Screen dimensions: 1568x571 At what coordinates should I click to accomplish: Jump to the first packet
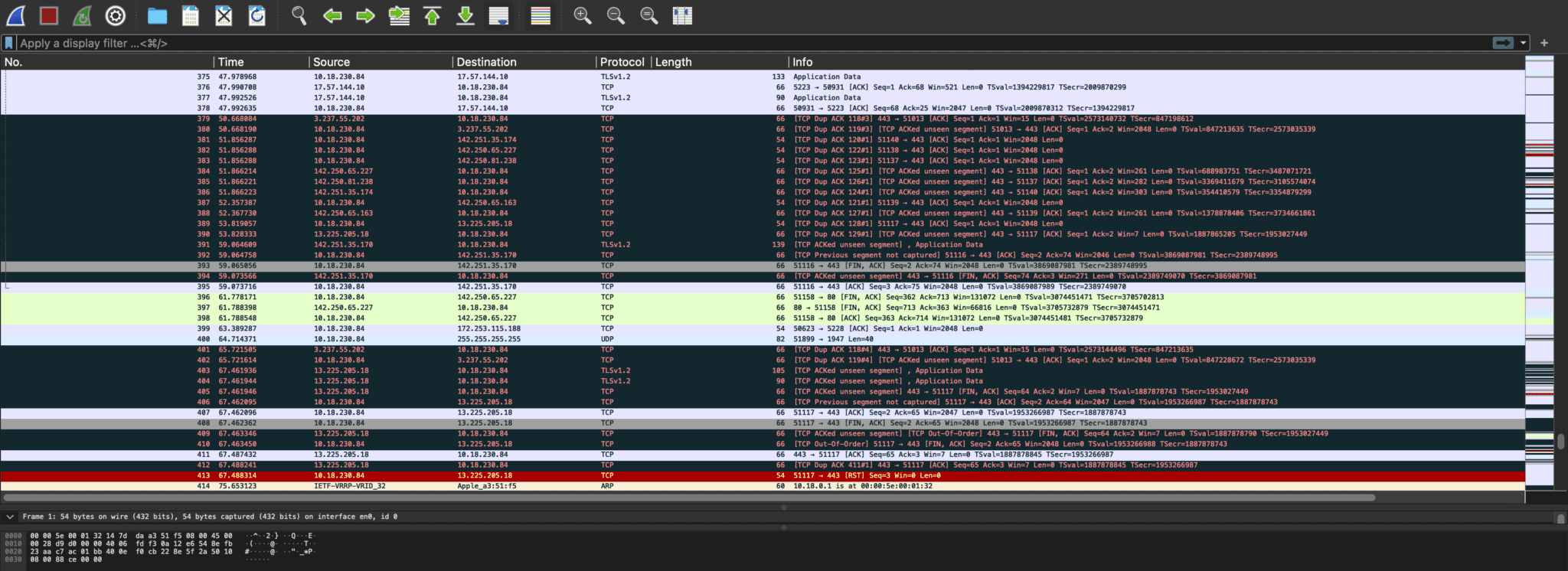432,15
